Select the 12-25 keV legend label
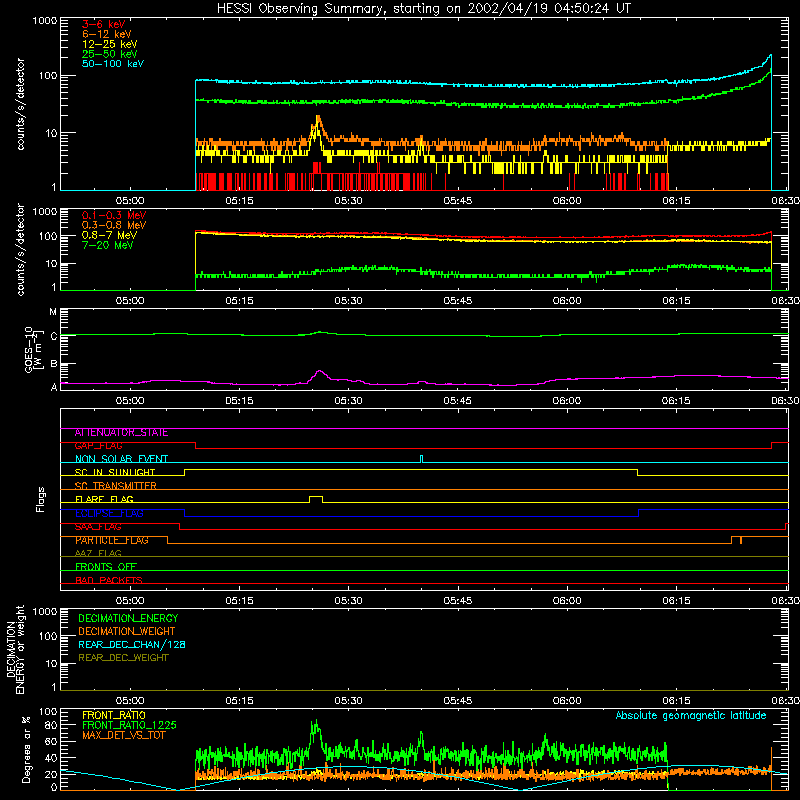 (110, 44)
